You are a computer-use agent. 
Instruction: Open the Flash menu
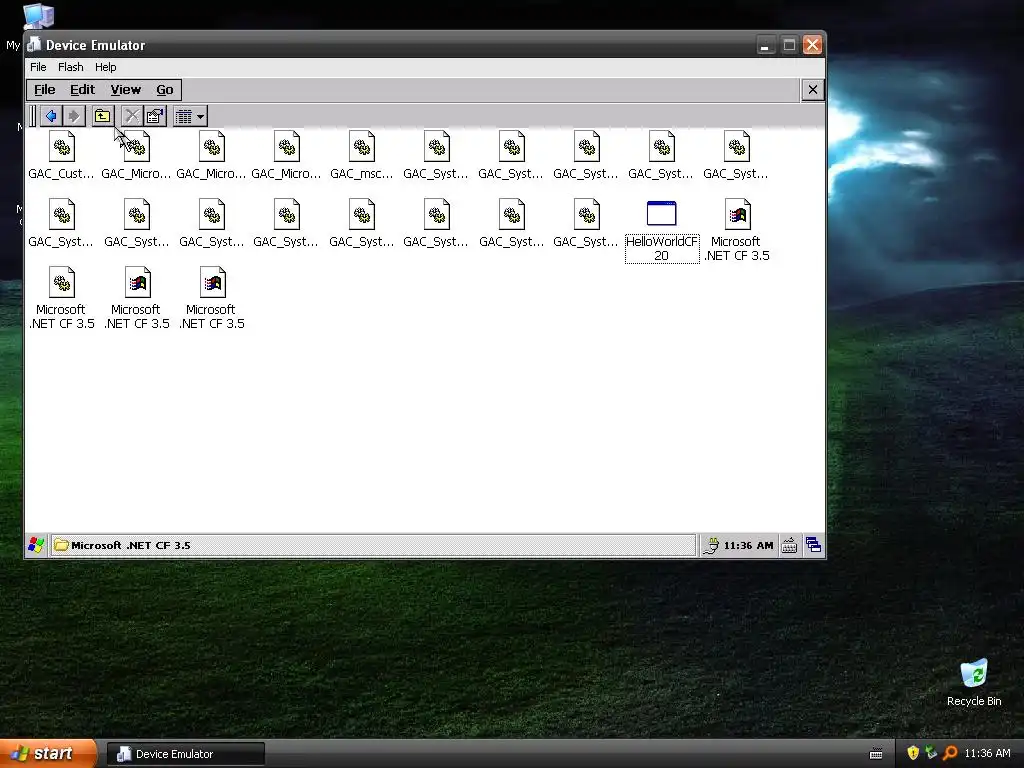pyautogui.click(x=71, y=67)
